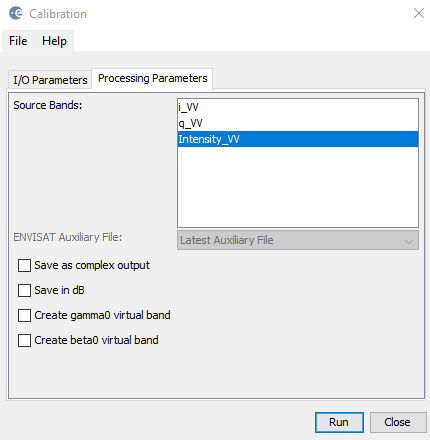Screen dimensions: 430x440
Task: Select the Processing Parameters tab
Action: click(x=152, y=78)
